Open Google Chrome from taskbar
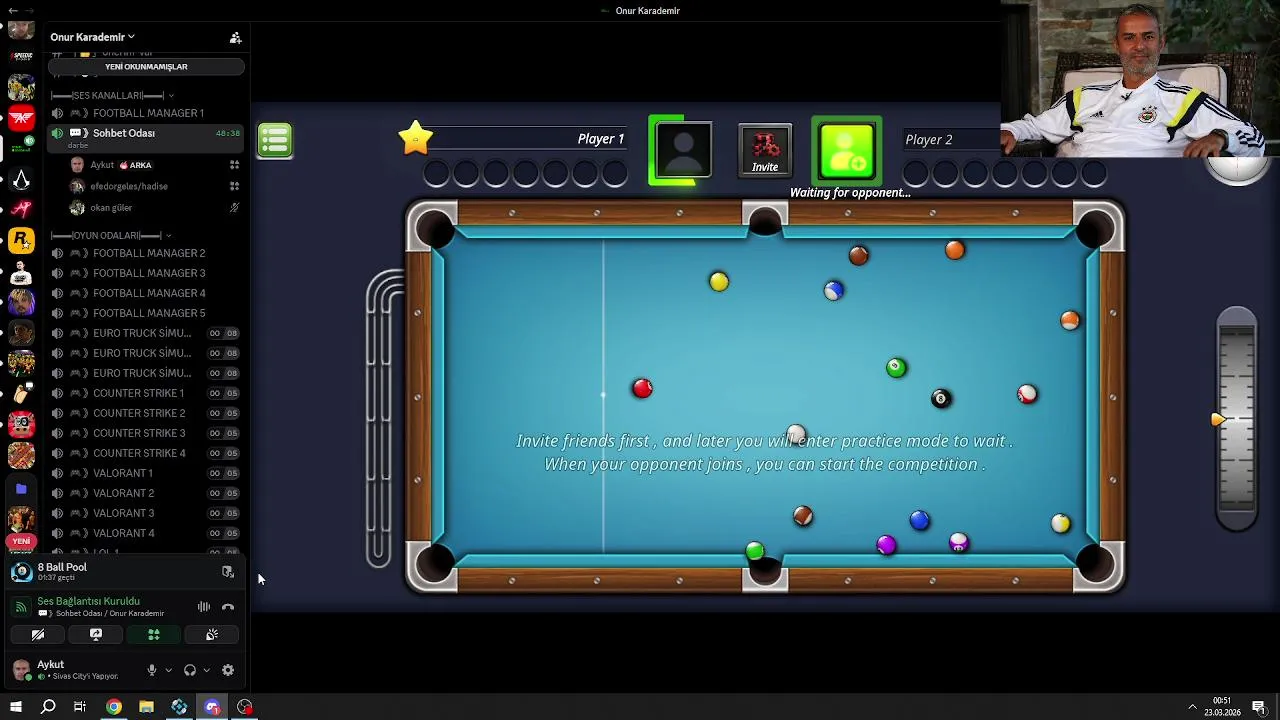Viewport: 1280px width, 720px height. click(x=114, y=707)
